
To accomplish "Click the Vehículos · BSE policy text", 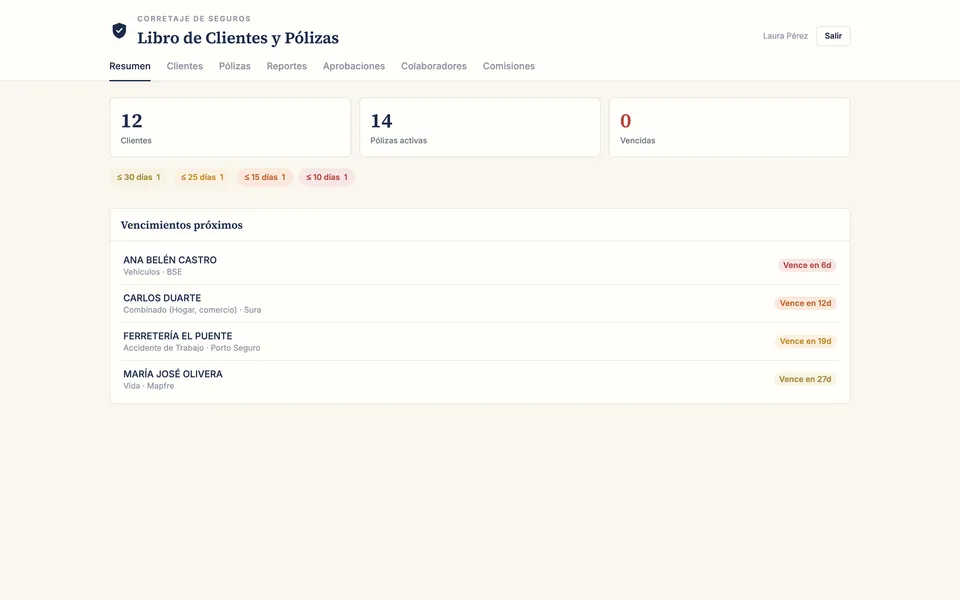I will (152, 272).
